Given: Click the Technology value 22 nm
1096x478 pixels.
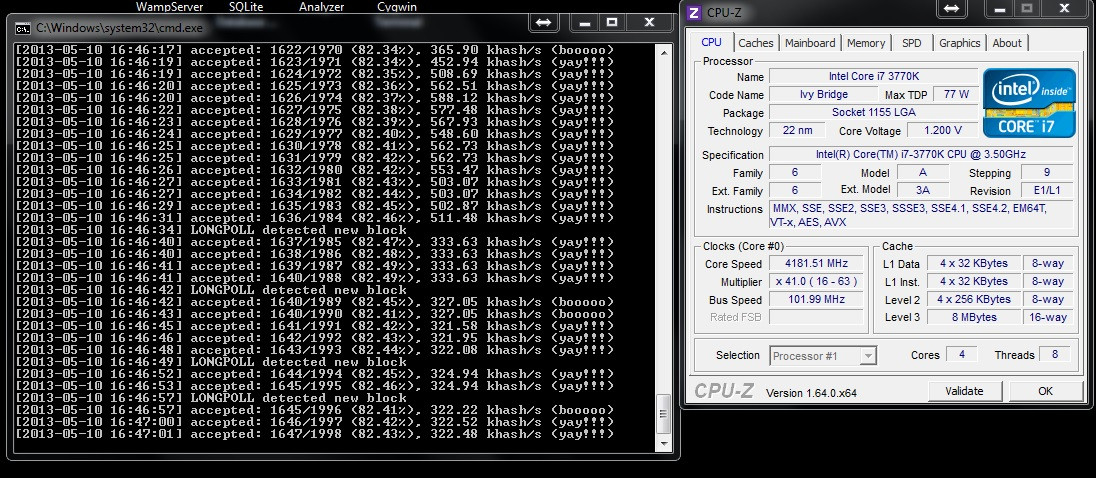Looking at the screenshot, I should [797, 131].
